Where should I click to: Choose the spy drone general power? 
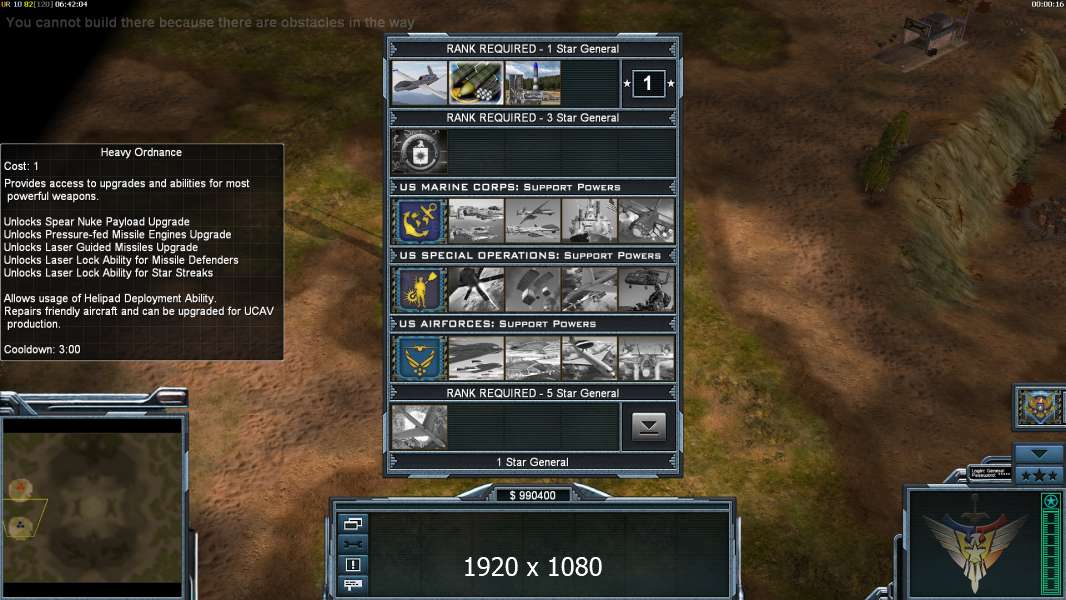click(419, 83)
